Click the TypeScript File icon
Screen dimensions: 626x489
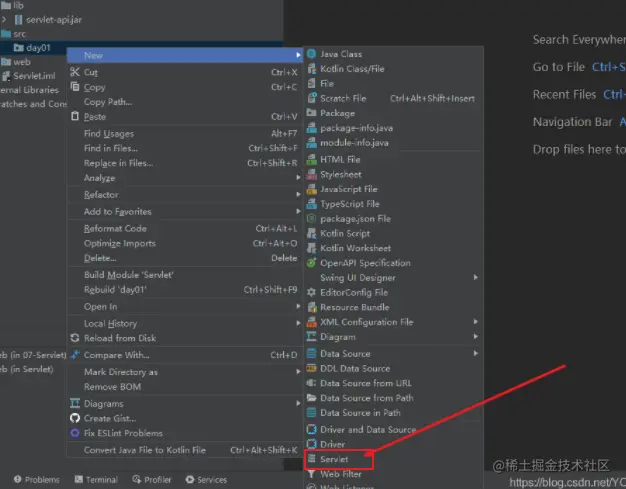[x=311, y=204]
